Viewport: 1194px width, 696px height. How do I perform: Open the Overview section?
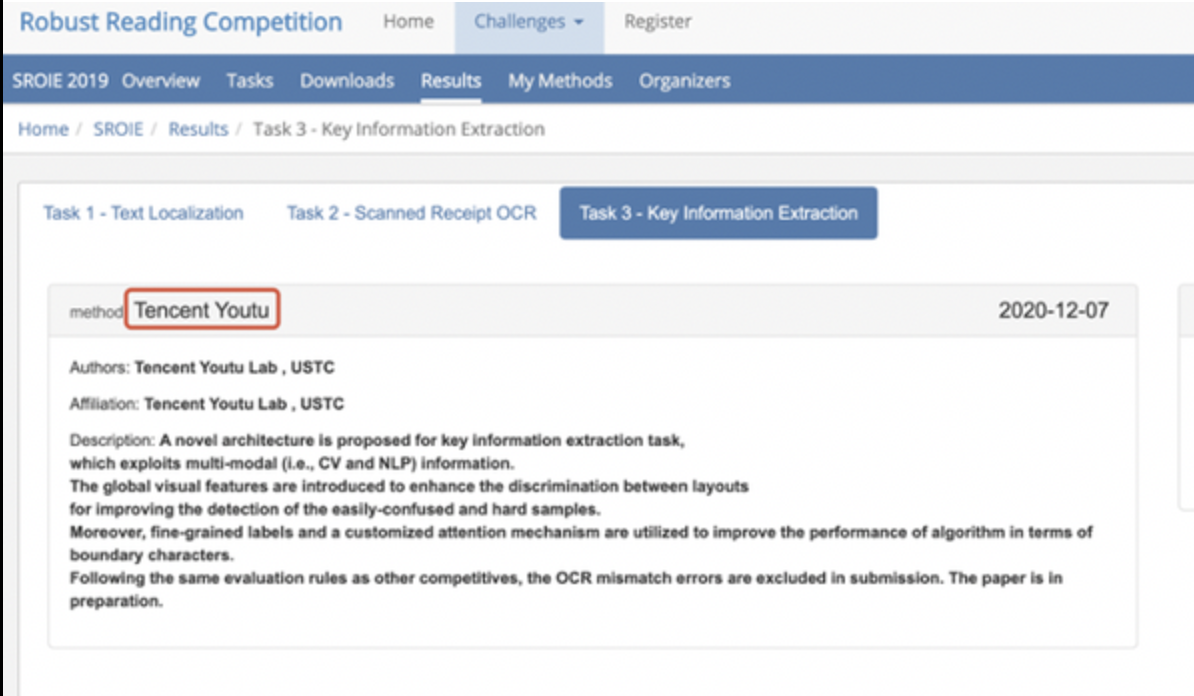pyautogui.click(x=160, y=81)
